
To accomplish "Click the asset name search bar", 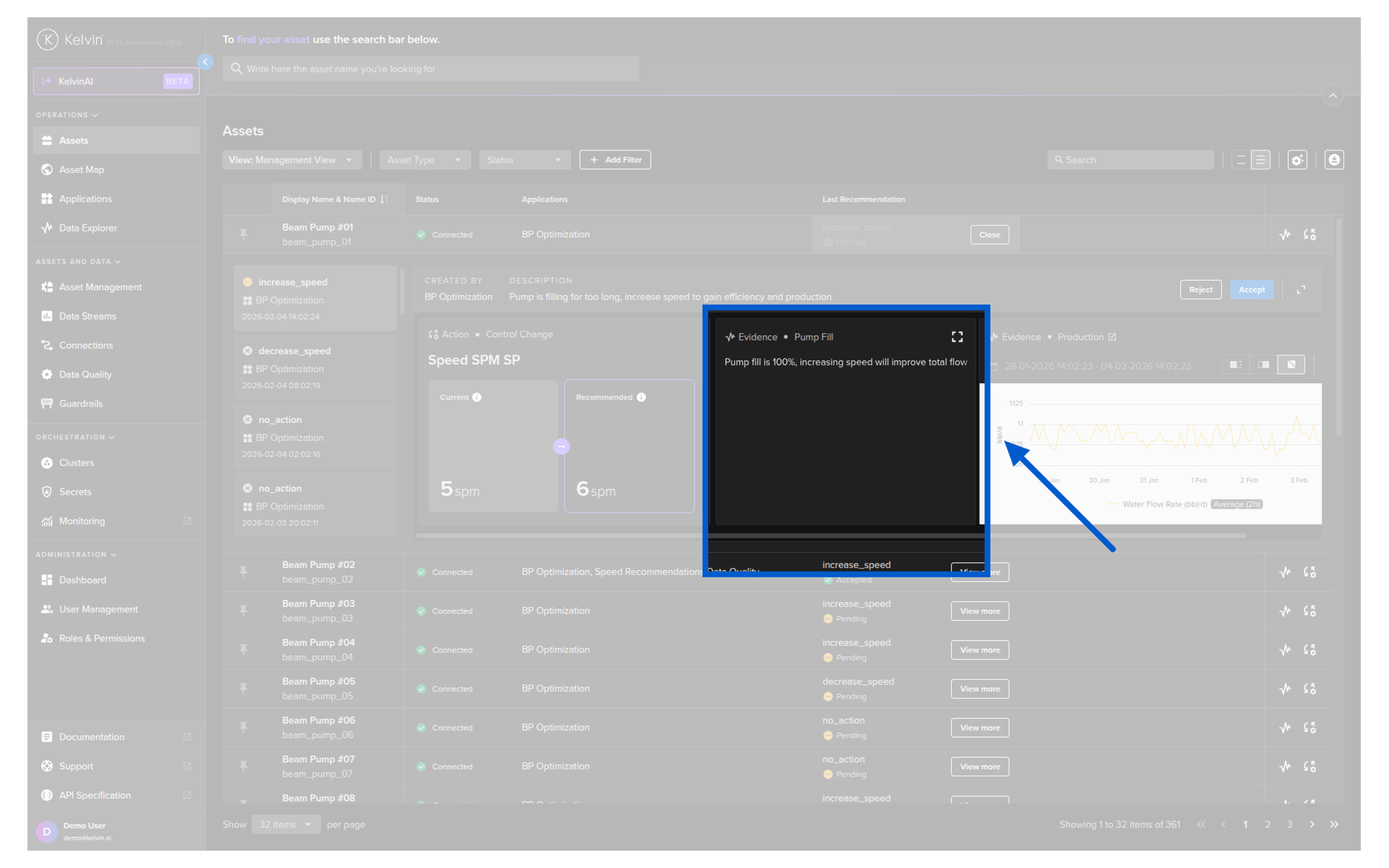I will pyautogui.click(x=430, y=69).
